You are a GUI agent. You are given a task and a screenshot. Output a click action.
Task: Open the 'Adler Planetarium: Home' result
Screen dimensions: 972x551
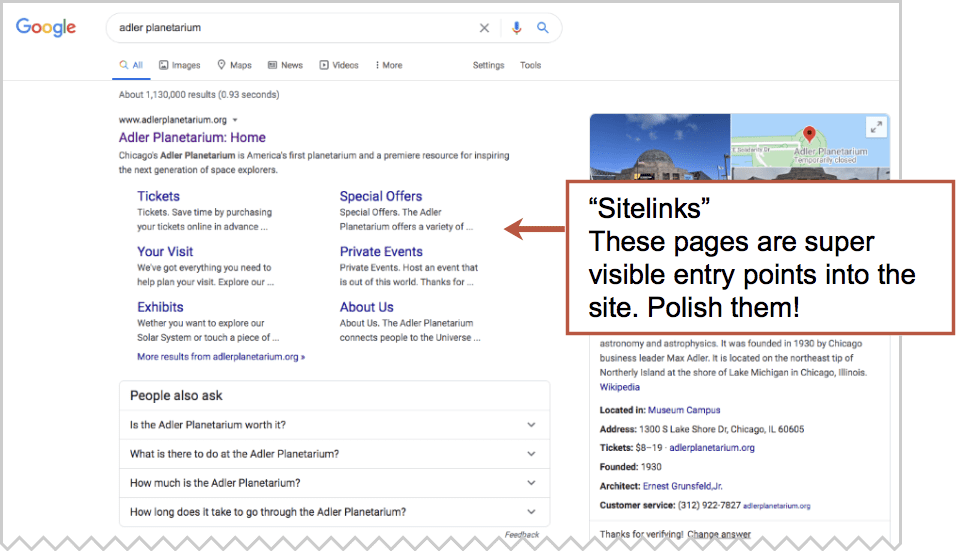pyautogui.click(x=192, y=138)
